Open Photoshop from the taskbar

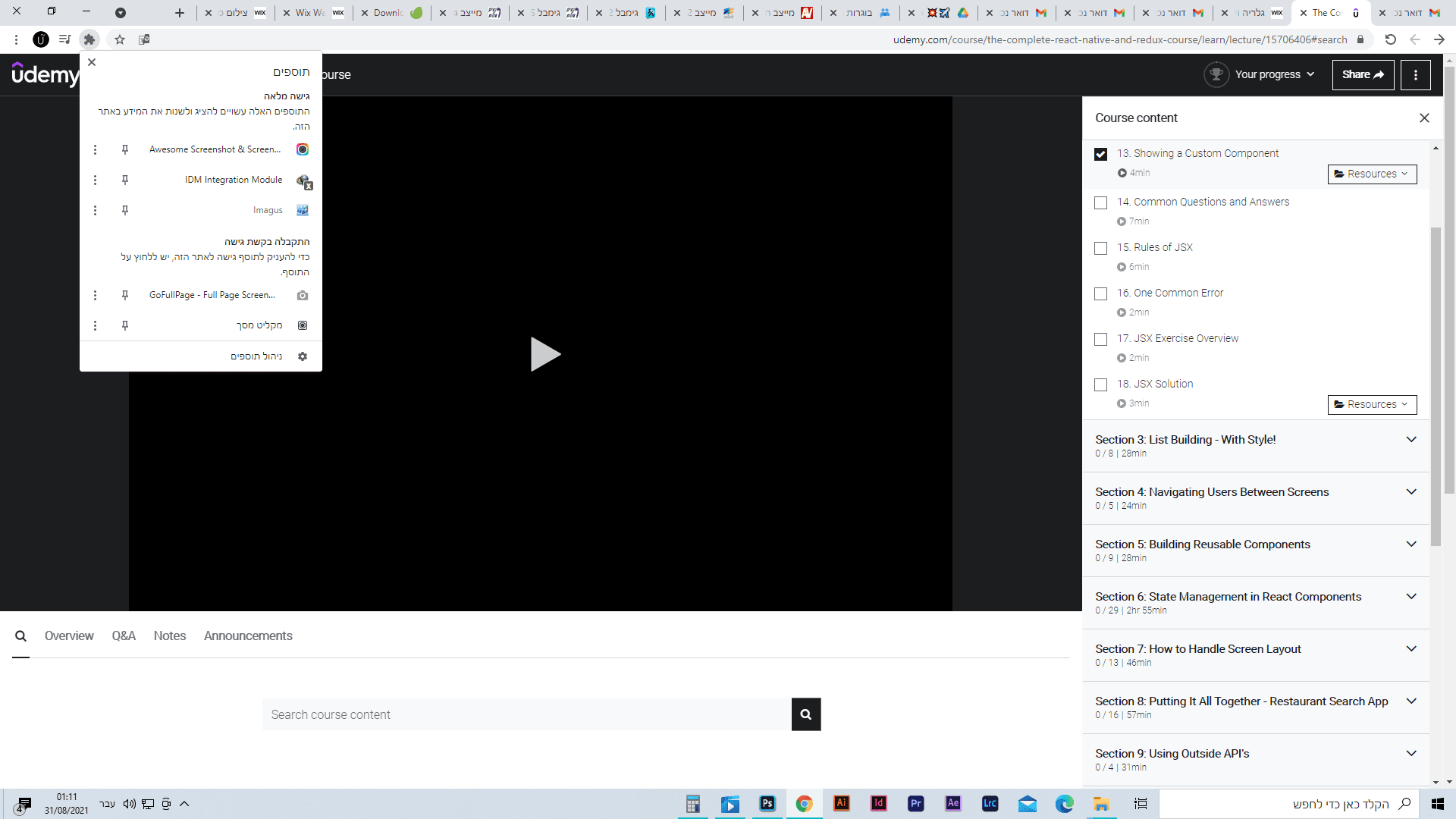click(767, 804)
